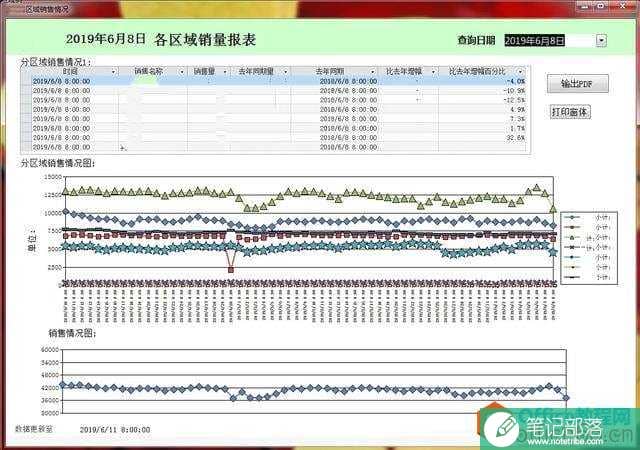Click the 销售情况图: label above the lower chart
Viewport: 640px width, 450px height.
(x=72, y=333)
